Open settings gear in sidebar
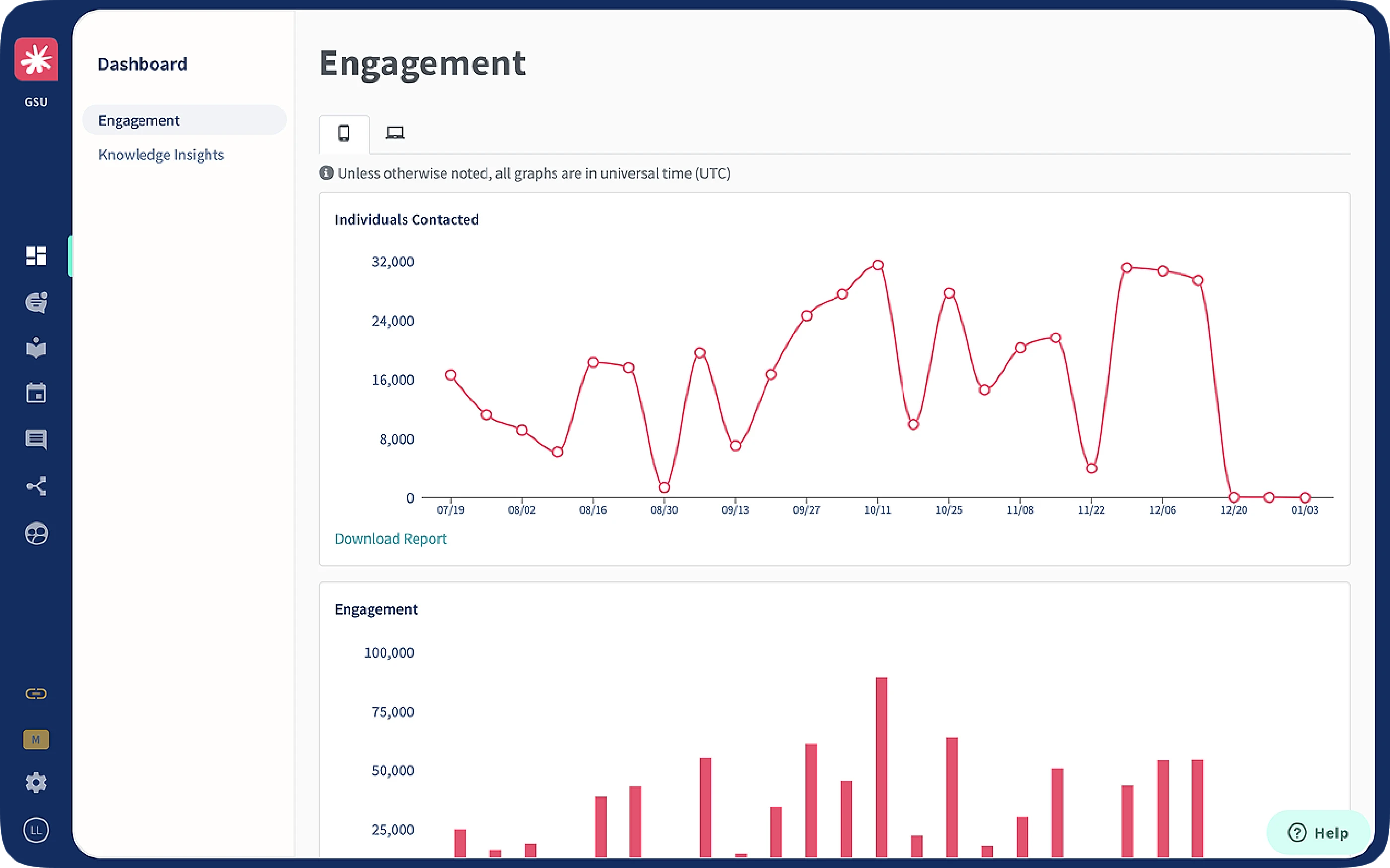 coord(36,783)
